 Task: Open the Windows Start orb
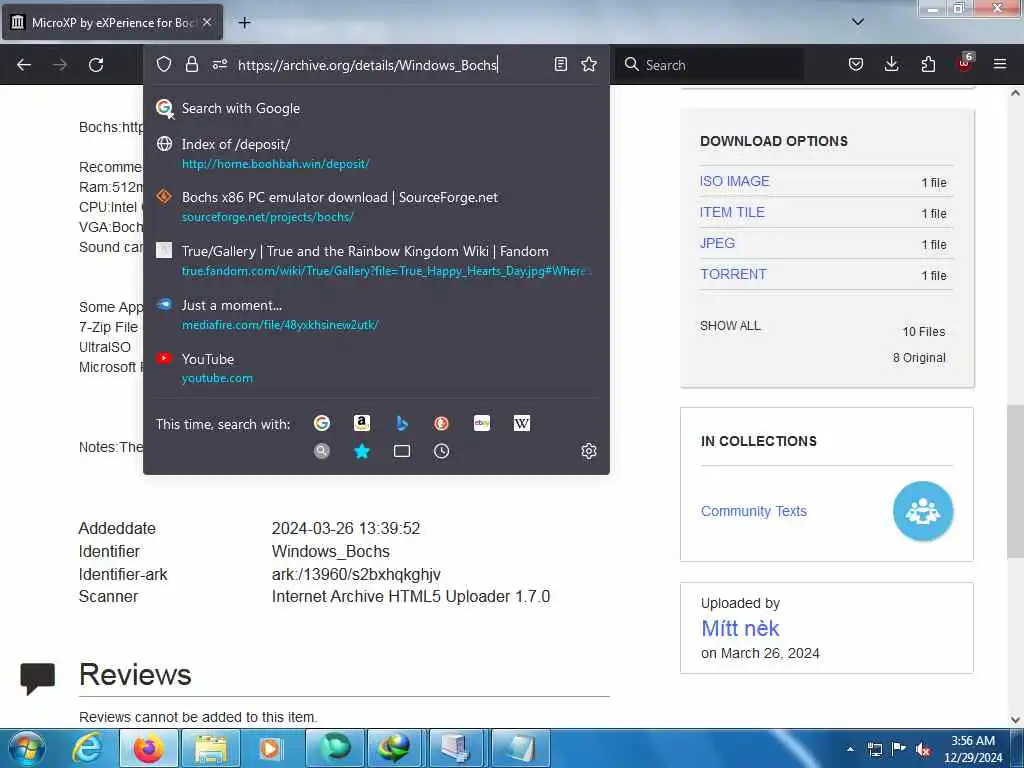[27, 748]
